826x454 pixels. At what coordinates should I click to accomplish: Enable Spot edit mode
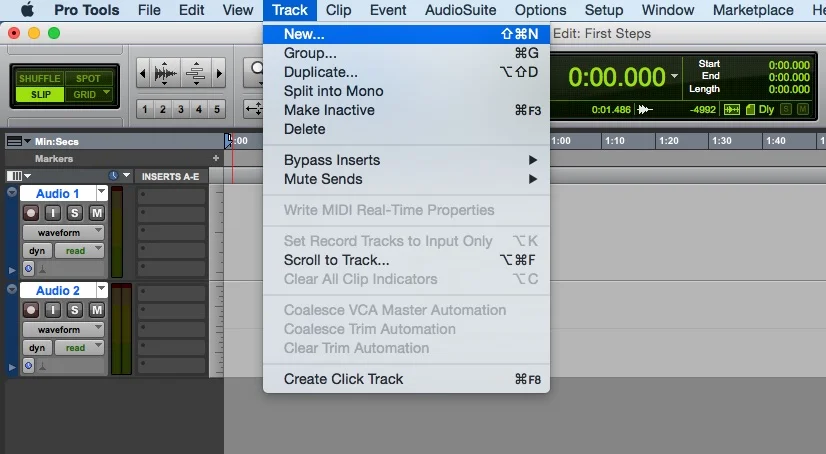pos(88,78)
